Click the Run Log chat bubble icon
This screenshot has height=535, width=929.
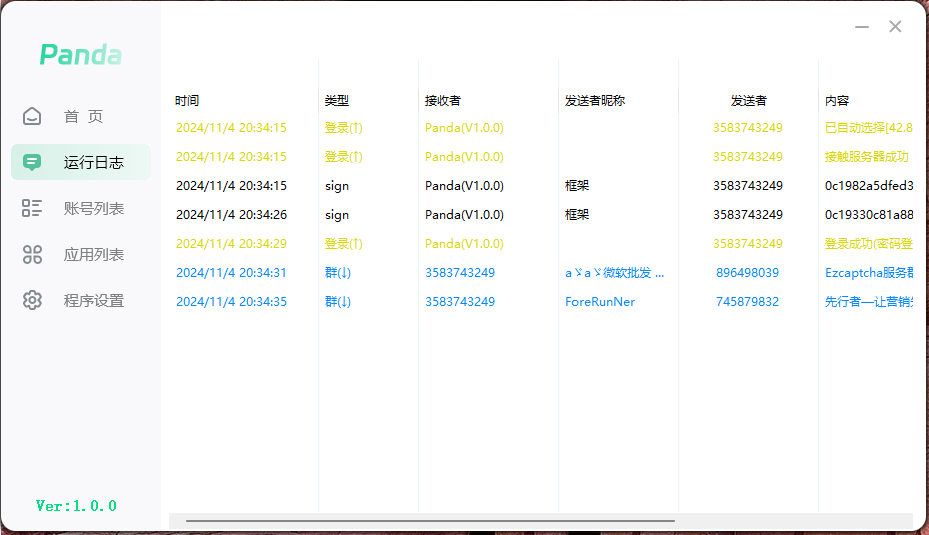click(x=32, y=162)
